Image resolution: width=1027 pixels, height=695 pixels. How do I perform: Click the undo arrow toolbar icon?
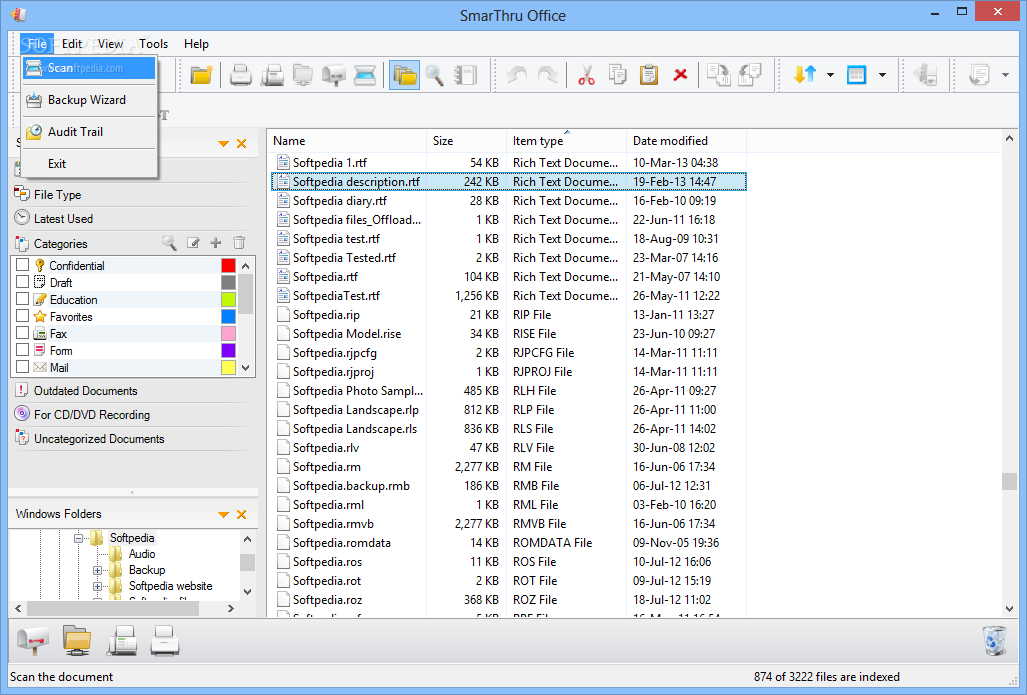(517, 75)
